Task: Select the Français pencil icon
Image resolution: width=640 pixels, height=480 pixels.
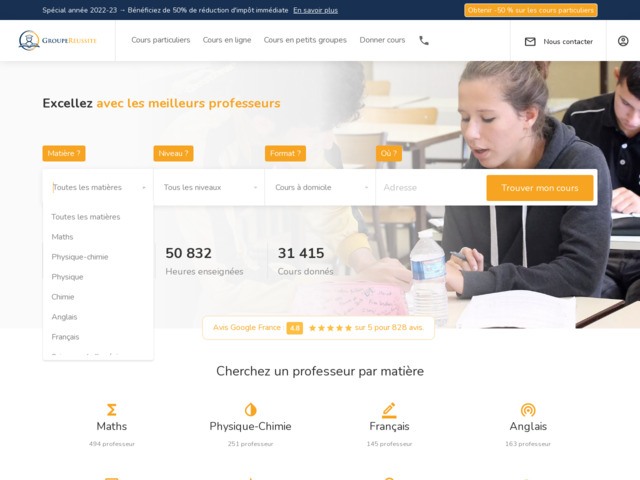Action: 389,410
